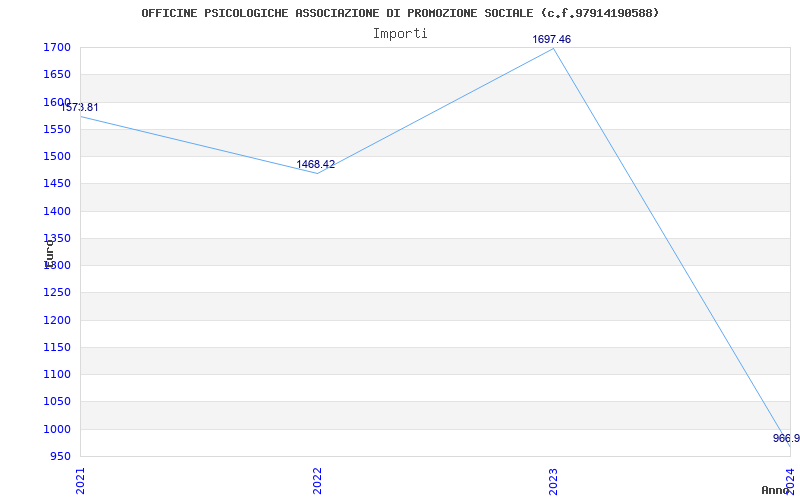
Task: Click the 1700 y-axis tick label
Action: (58, 47)
